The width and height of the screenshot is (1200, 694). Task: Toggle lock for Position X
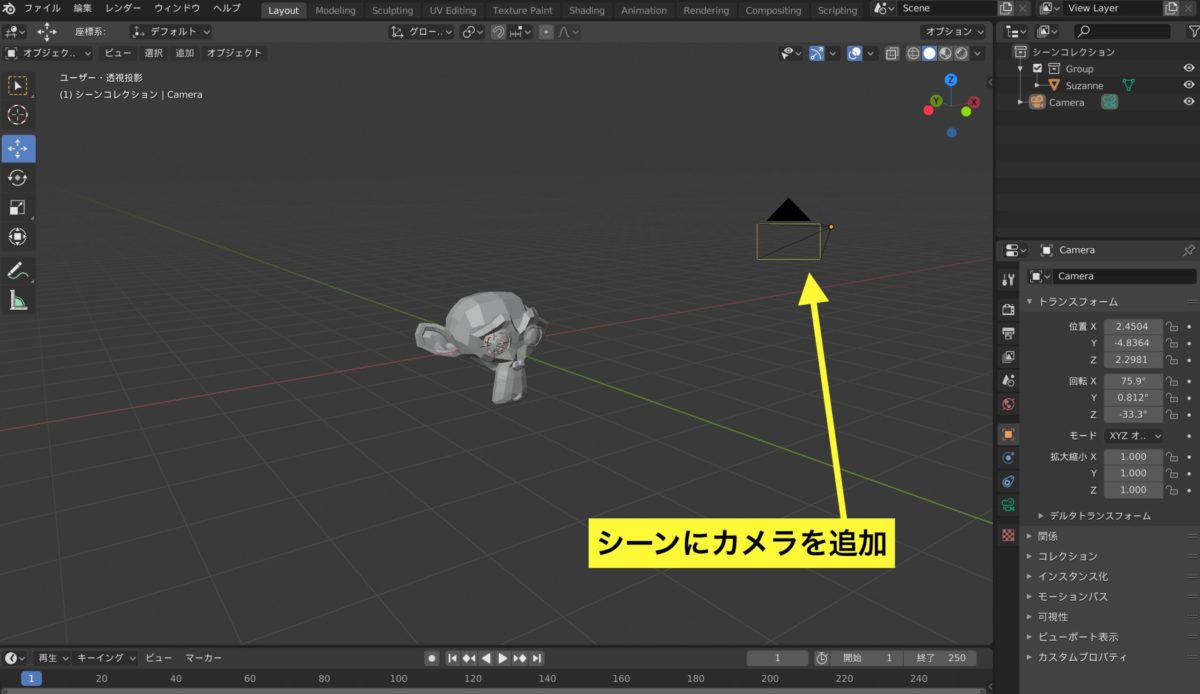(1172, 327)
